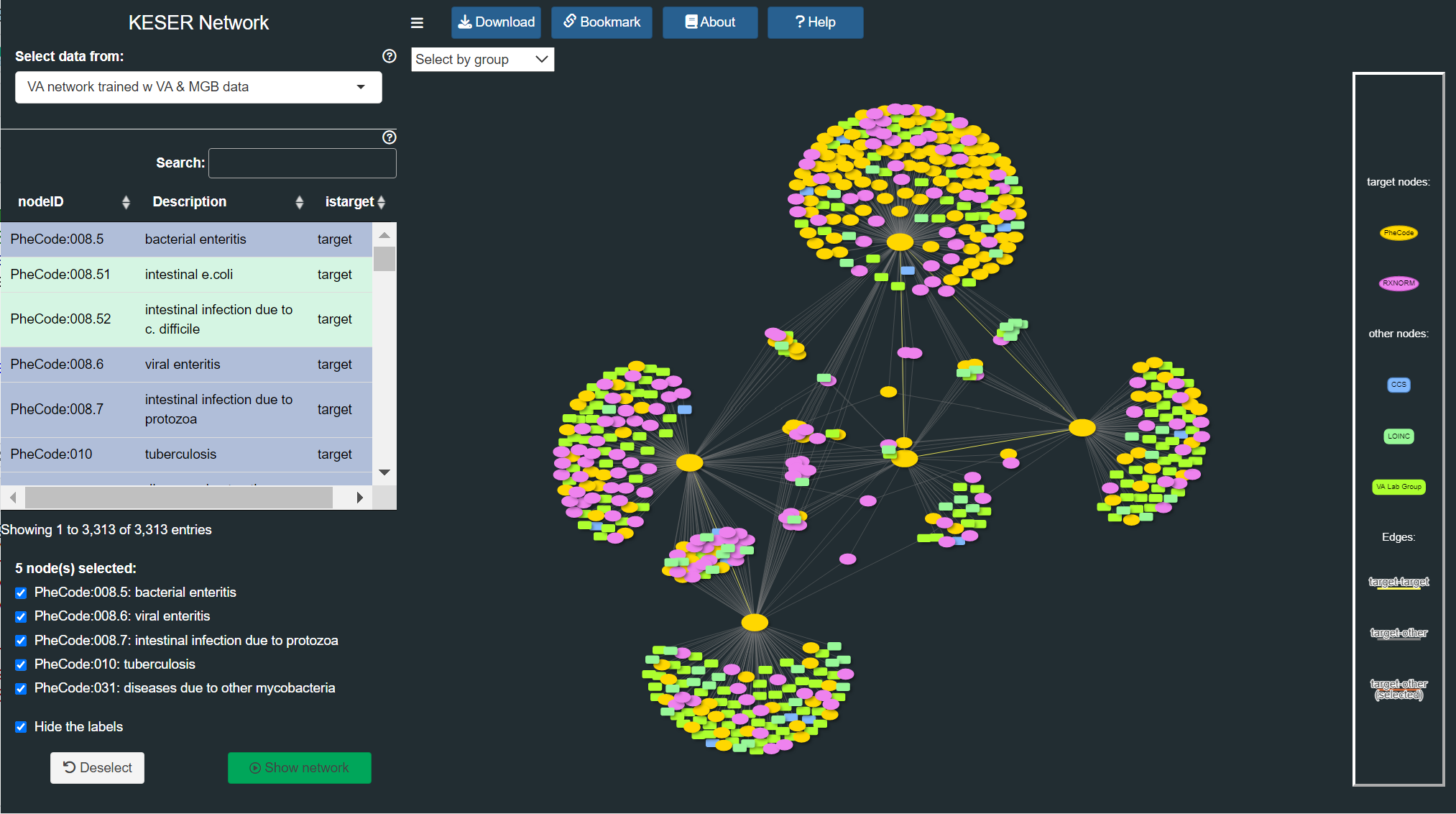Click the Deselect button
The width and height of the screenshot is (1456, 814).
point(97,768)
